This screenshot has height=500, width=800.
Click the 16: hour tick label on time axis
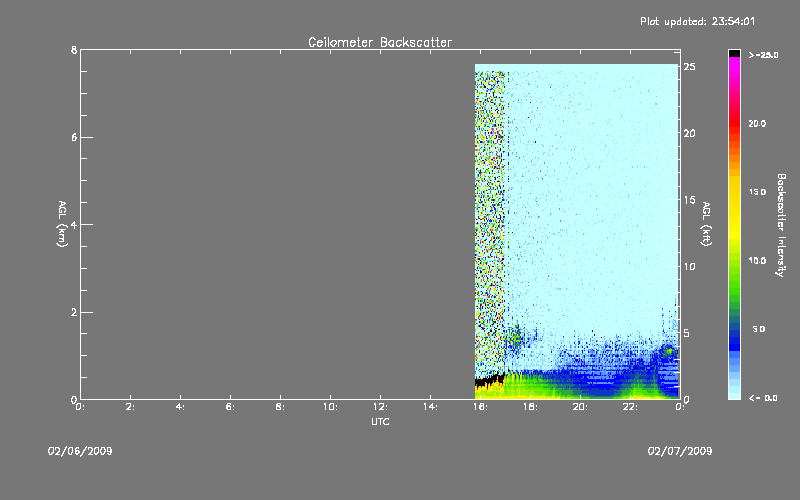480,407
